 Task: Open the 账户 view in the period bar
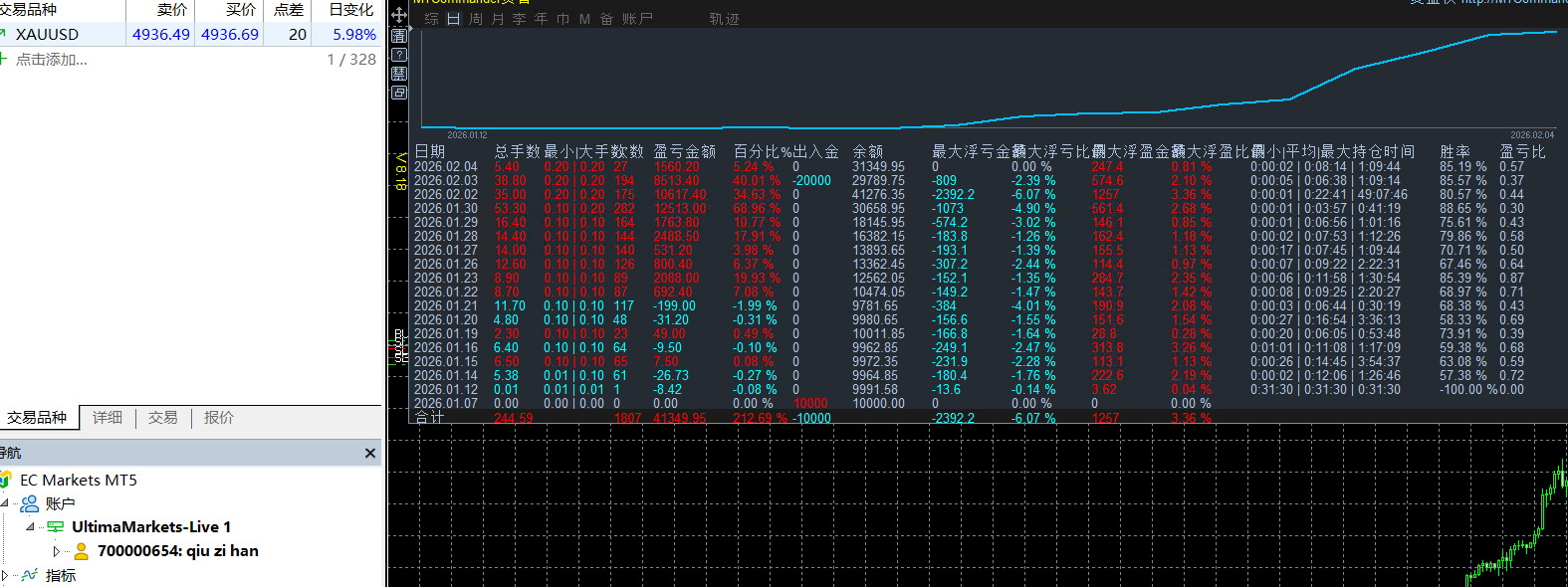(x=637, y=19)
